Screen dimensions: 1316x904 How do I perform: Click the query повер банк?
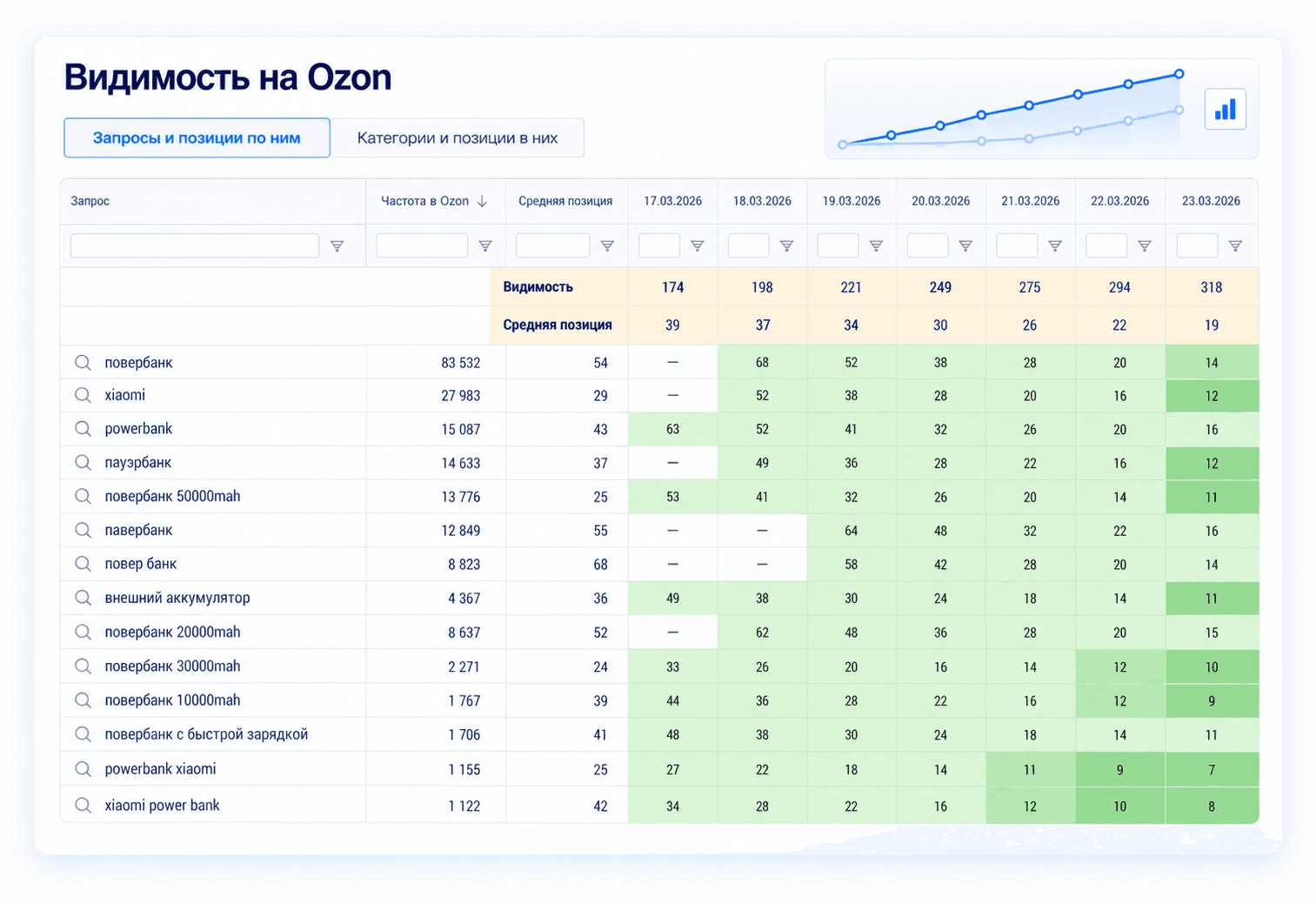click(x=141, y=564)
